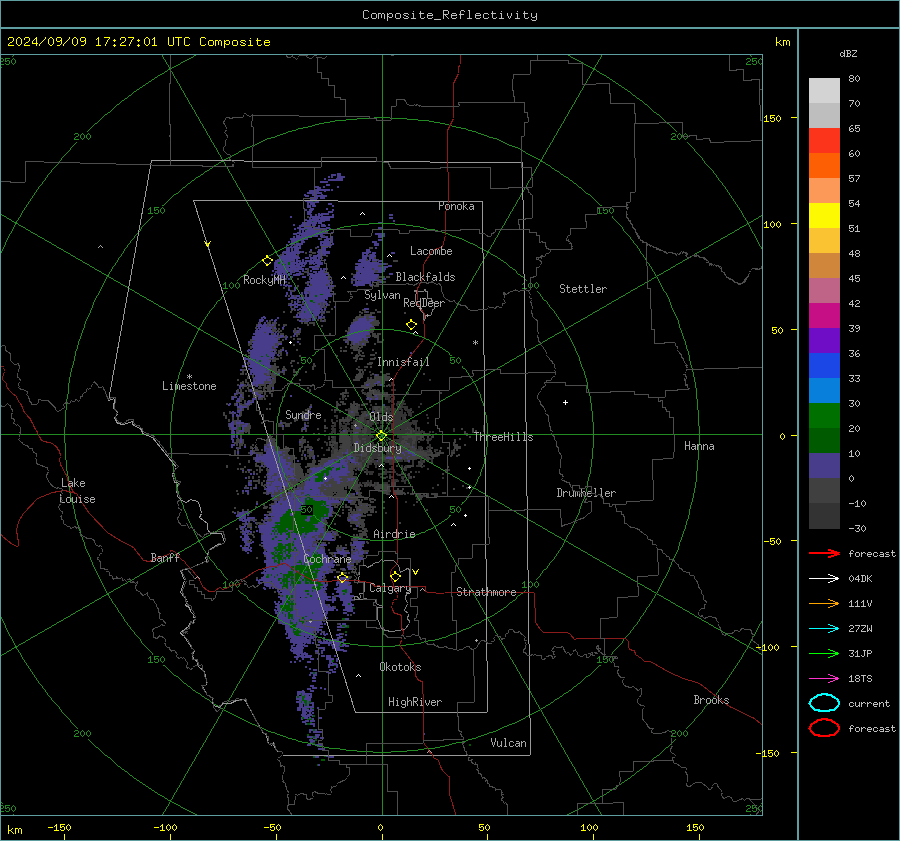Click the white 04DK arrow legend icon
900x841 pixels.
824,578
